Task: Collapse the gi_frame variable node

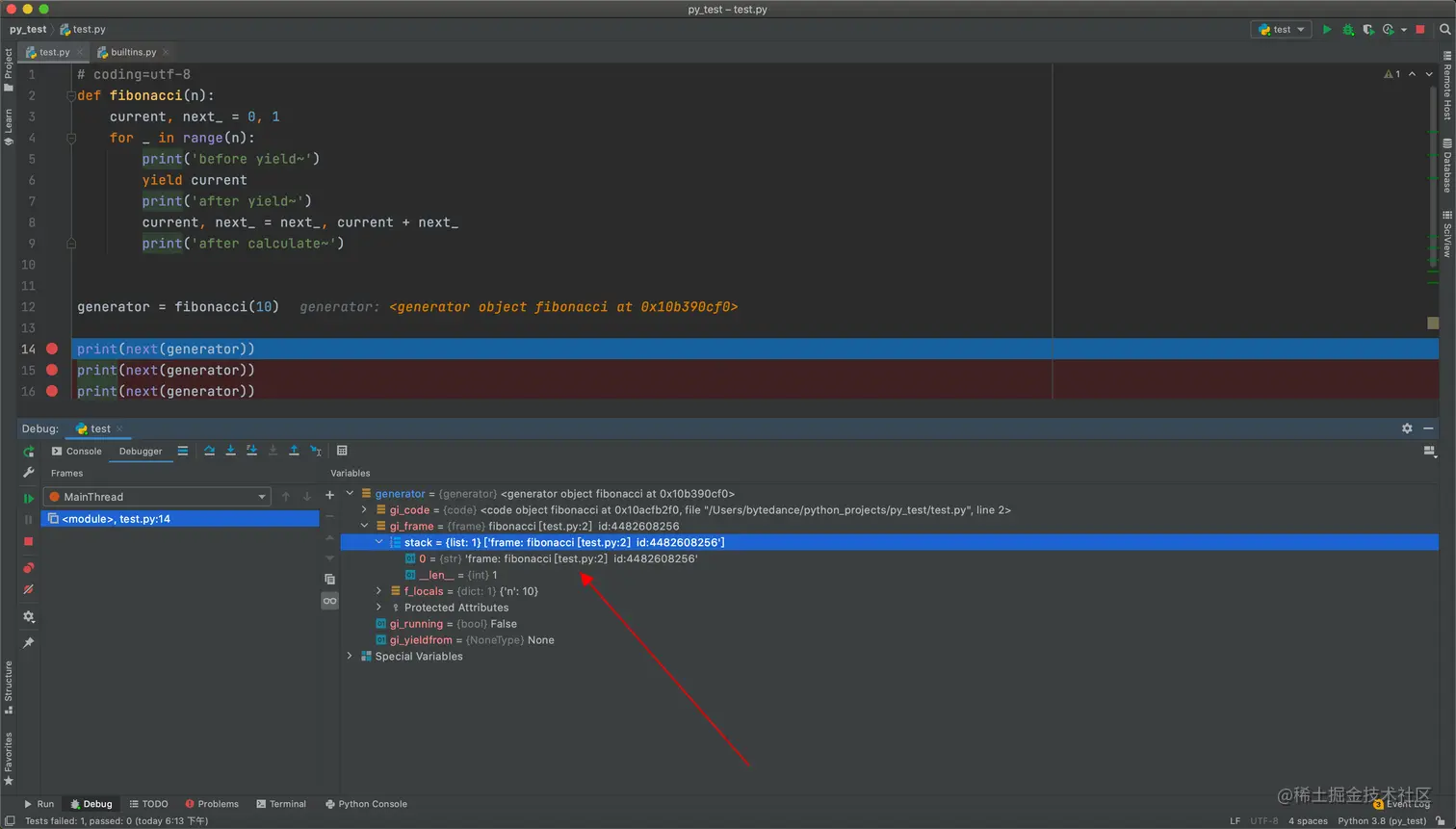Action: click(364, 526)
